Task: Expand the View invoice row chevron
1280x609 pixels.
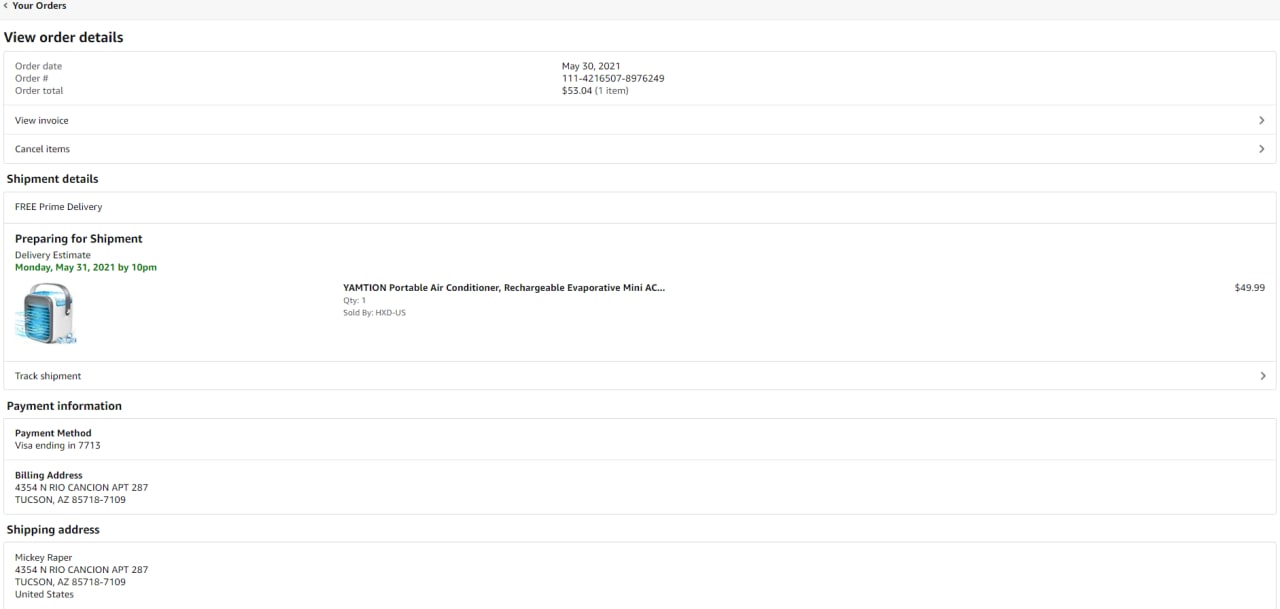Action: click(x=1262, y=120)
